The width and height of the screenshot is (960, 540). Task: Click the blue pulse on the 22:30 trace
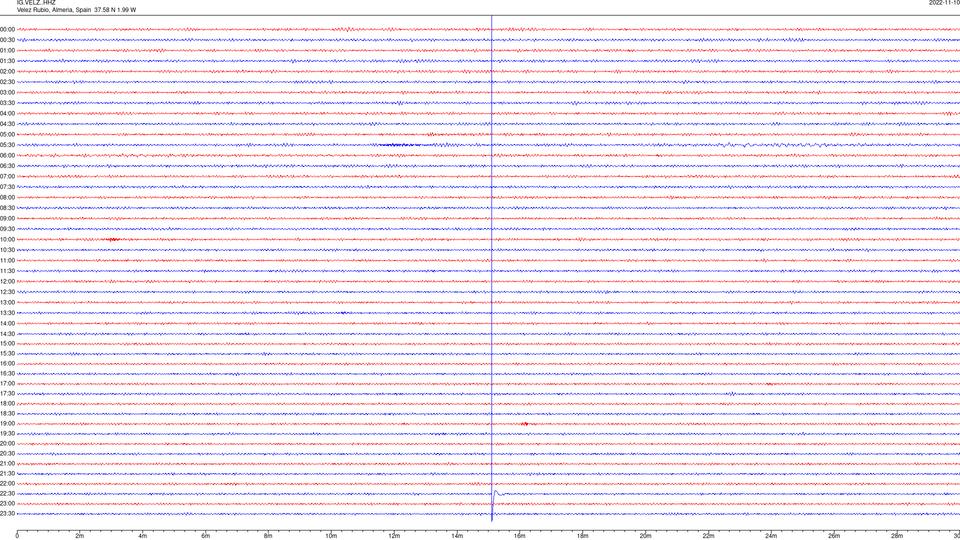(x=497, y=492)
